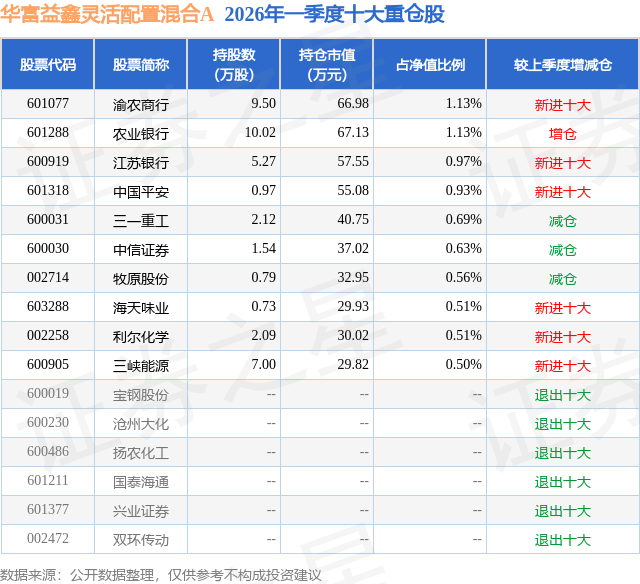Click stock name 国泰海通

(x=141, y=482)
